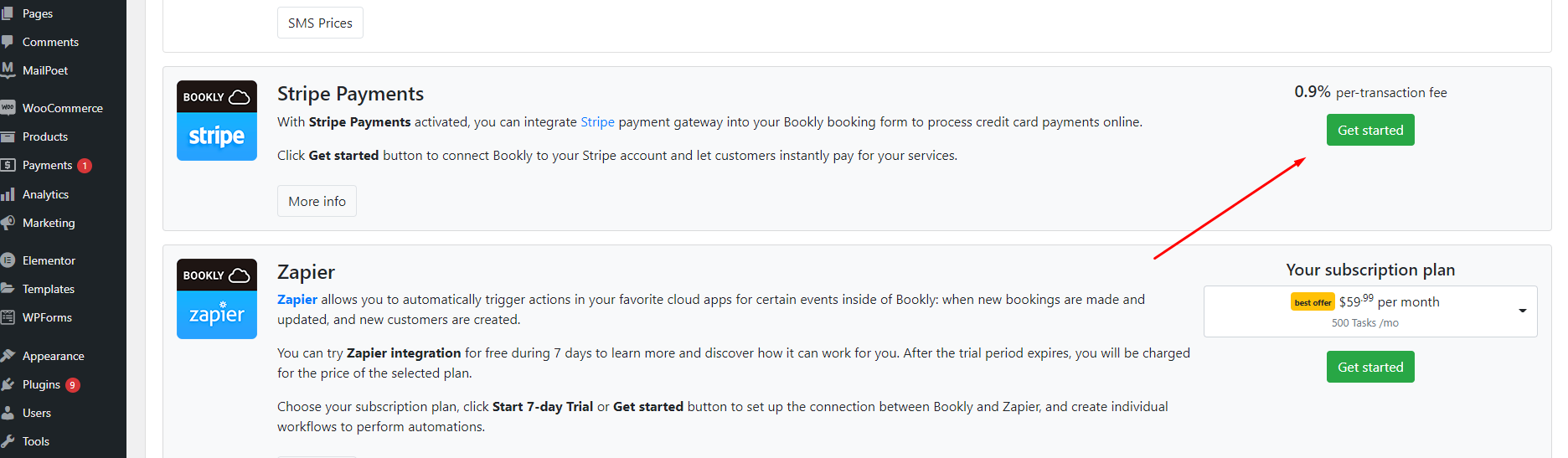Open More info under Stripe Payments
1568x458 pixels.
(x=317, y=201)
